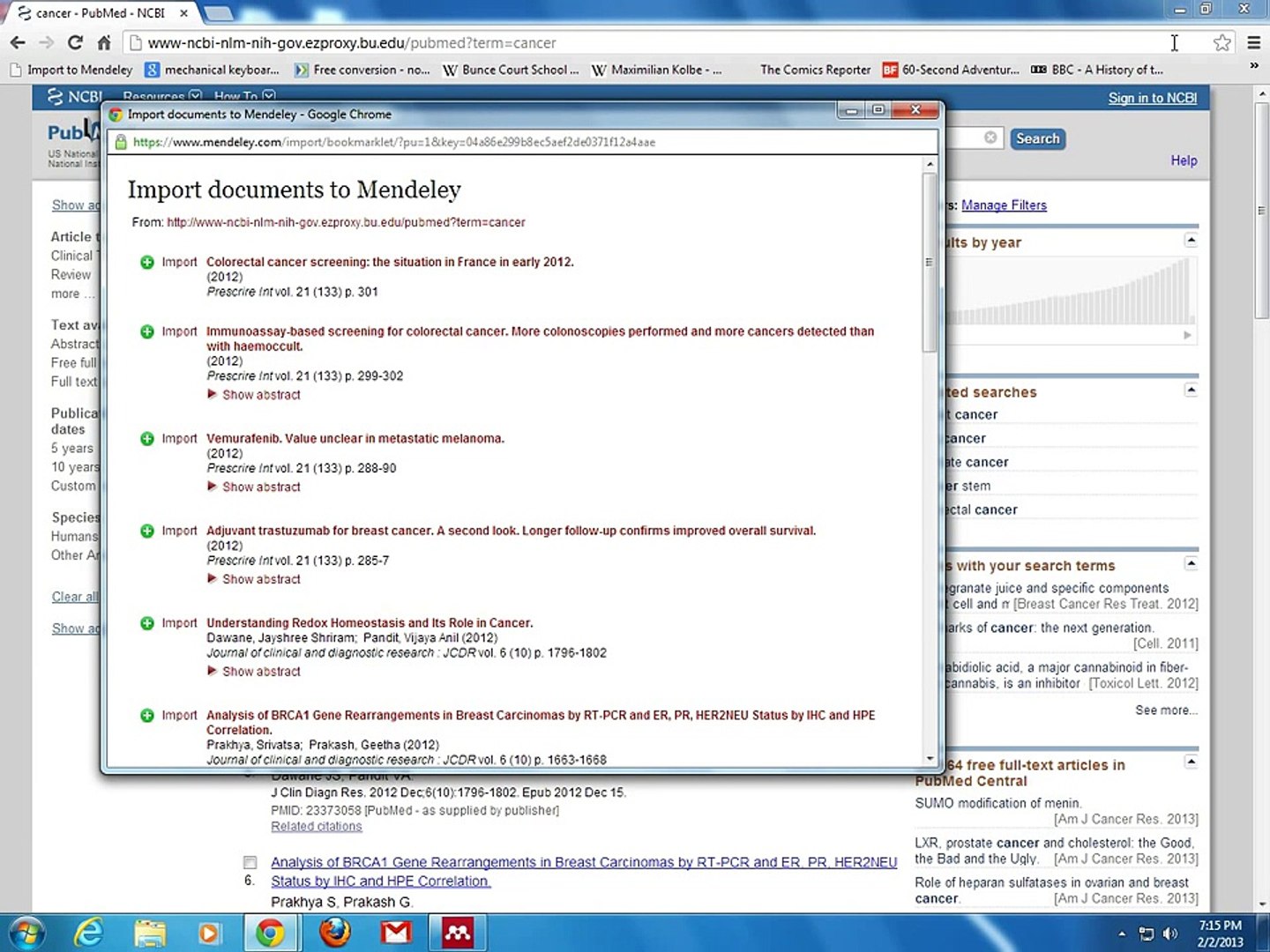Open mechanical keyboard bookmark
Image resolution: width=1270 pixels, height=952 pixels.
[x=213, y=70]
